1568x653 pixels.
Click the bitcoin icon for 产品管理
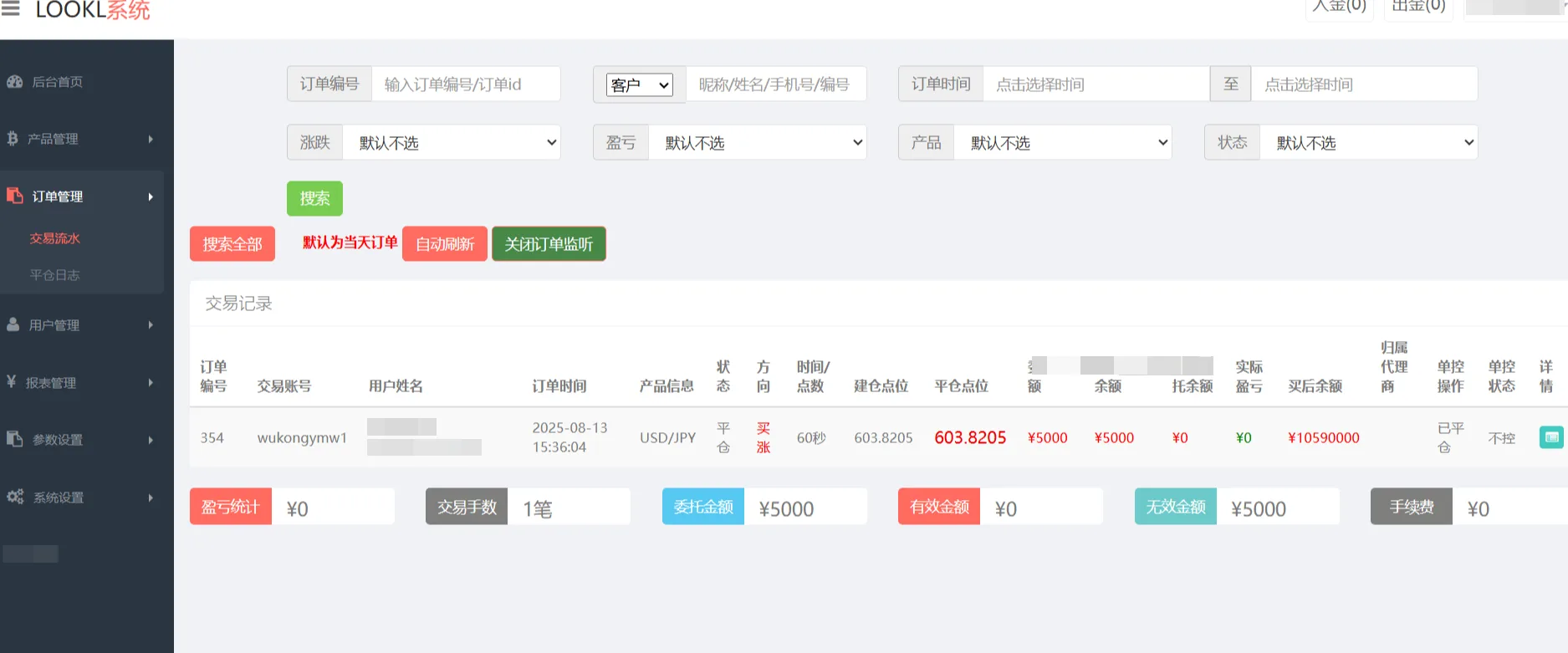tap(13, 139)
